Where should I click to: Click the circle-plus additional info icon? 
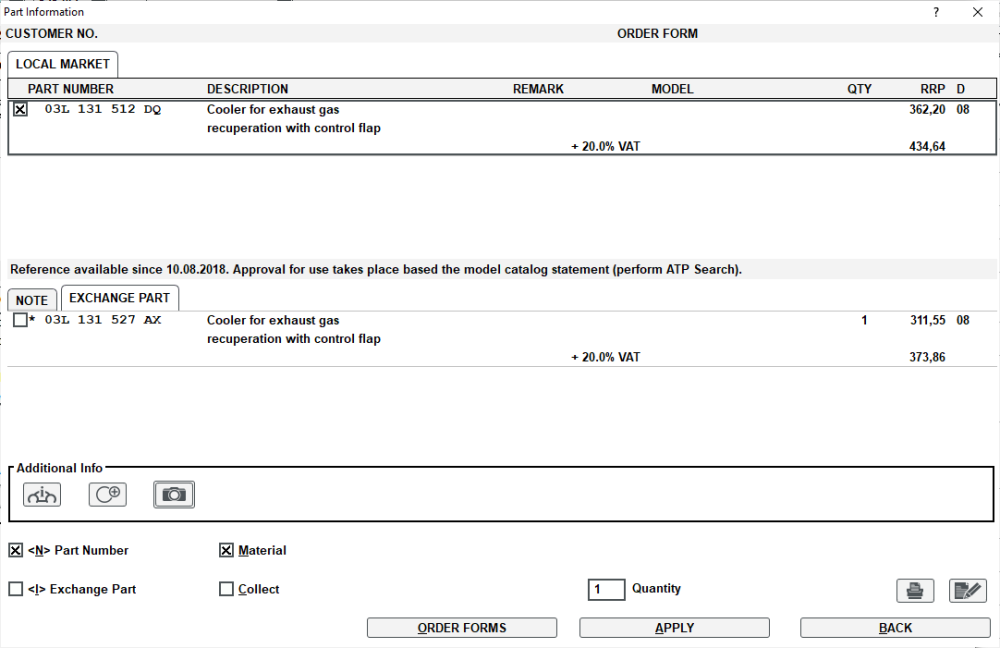pos(108,495)
